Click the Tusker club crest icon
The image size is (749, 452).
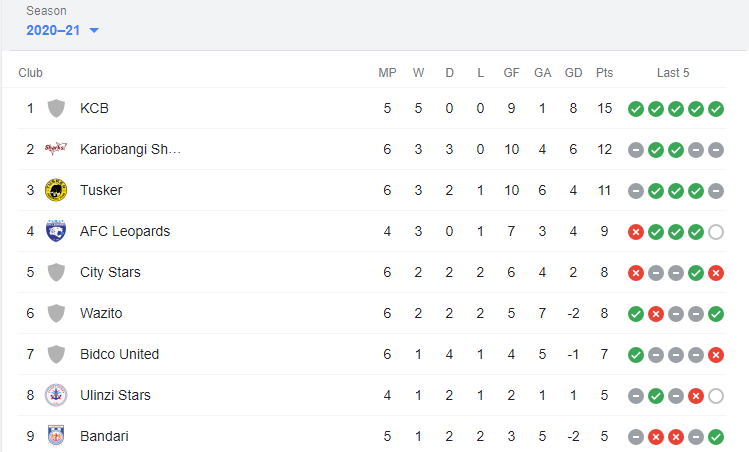click(56, 190)
